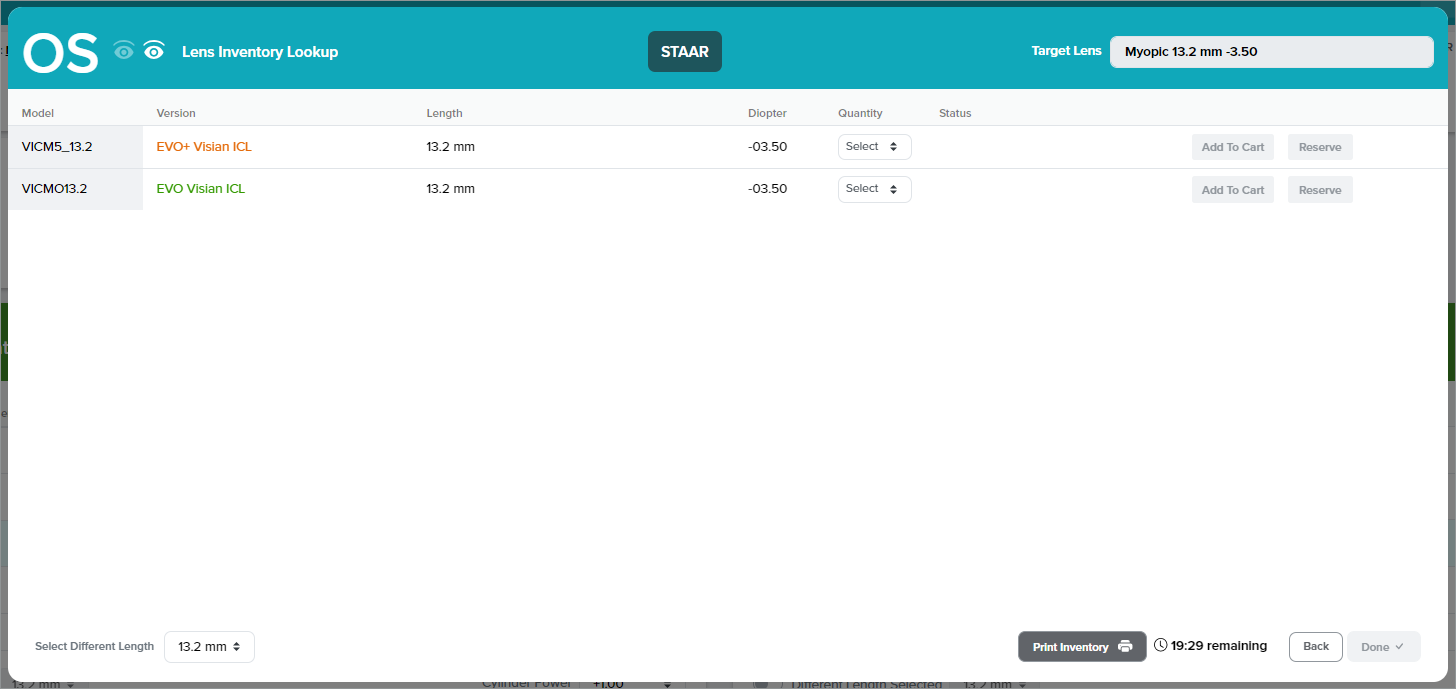Image resolution: width=1456 pixels, height=689 pixels.
Task: Click the clock icon beside remaining time
Action: 1160,646
